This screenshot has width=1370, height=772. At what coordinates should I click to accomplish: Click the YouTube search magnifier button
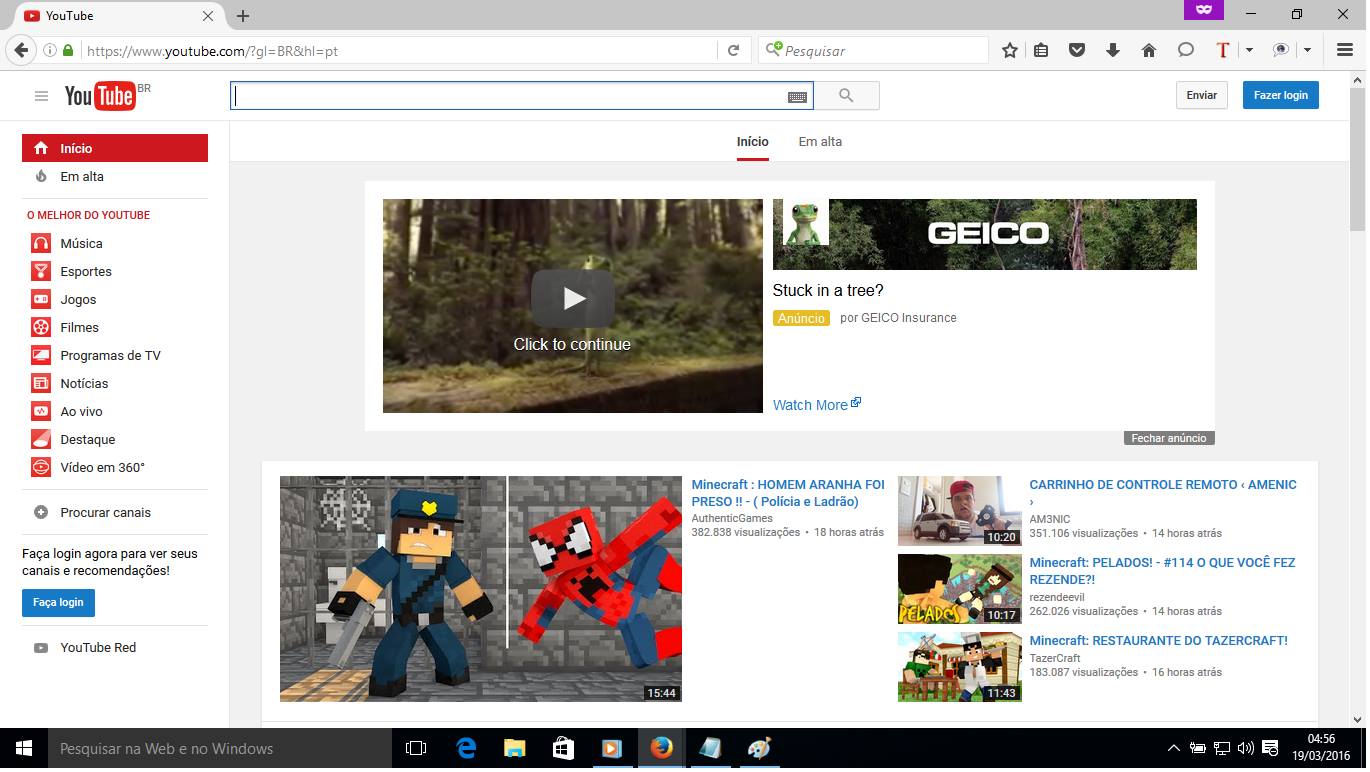point(846,96)
